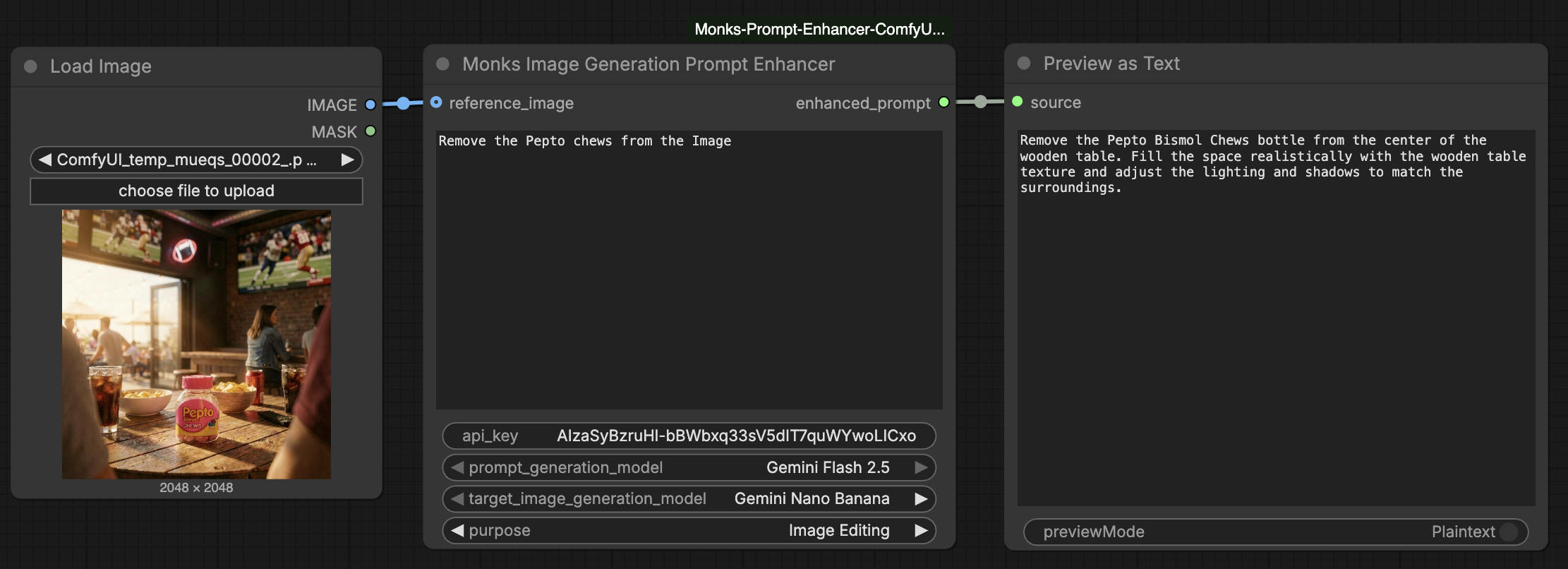
Task: Open the ComfyUI_temp_mueqs_00002 image file list
Action: 196,160
